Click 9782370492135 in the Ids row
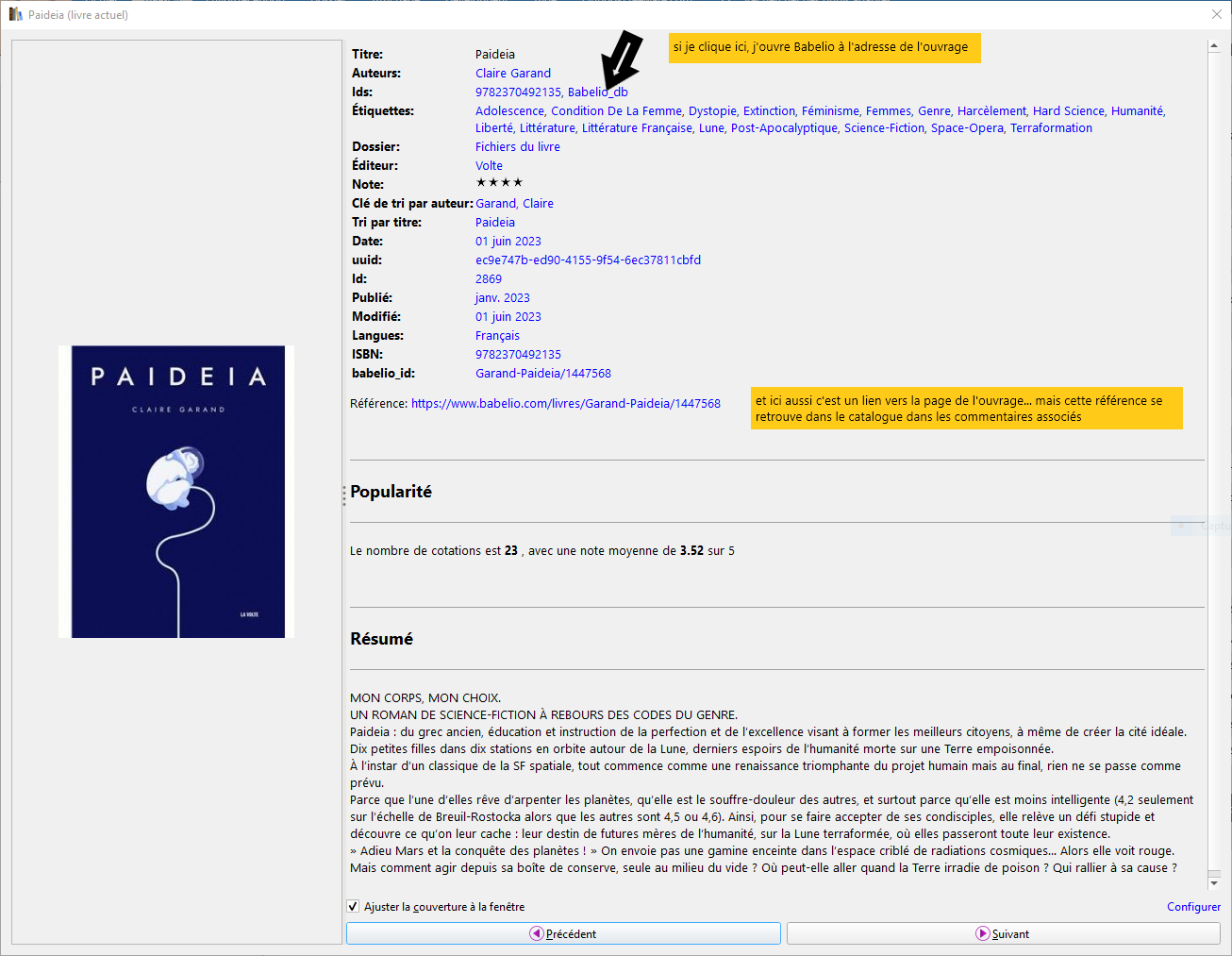The image size is (1232, 956). coord(518,92)
